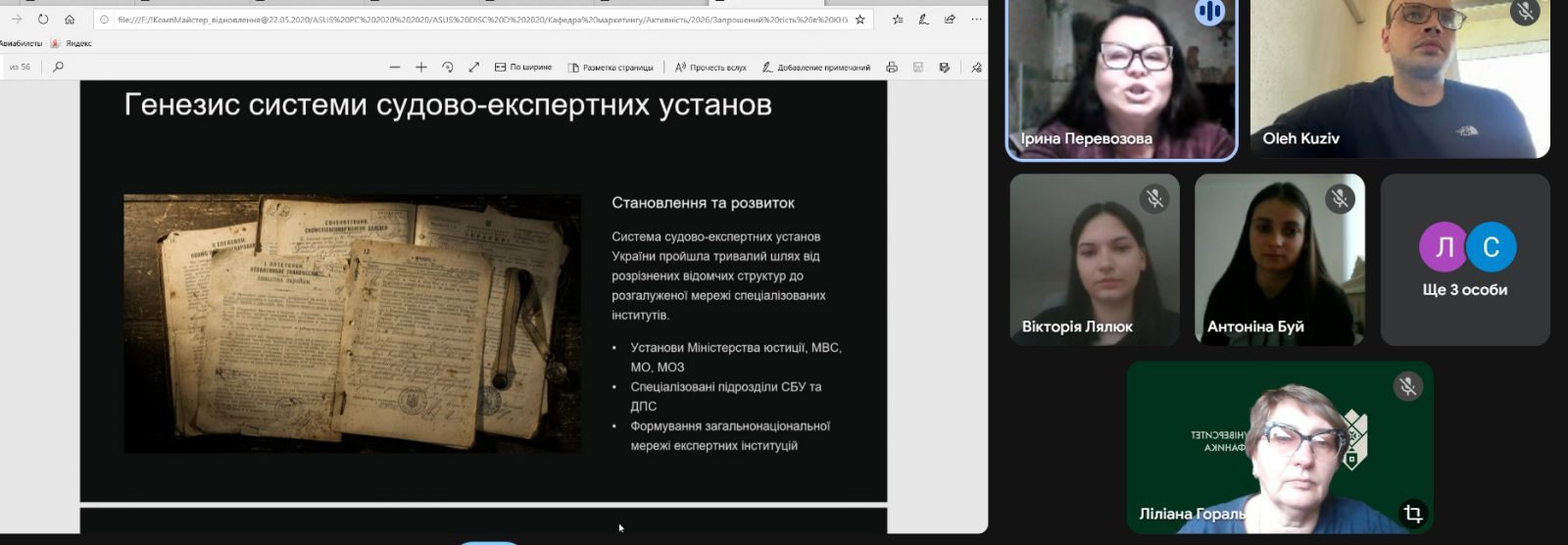
Task: Enter full screen PDF view icon
Action: pos(474,67)
